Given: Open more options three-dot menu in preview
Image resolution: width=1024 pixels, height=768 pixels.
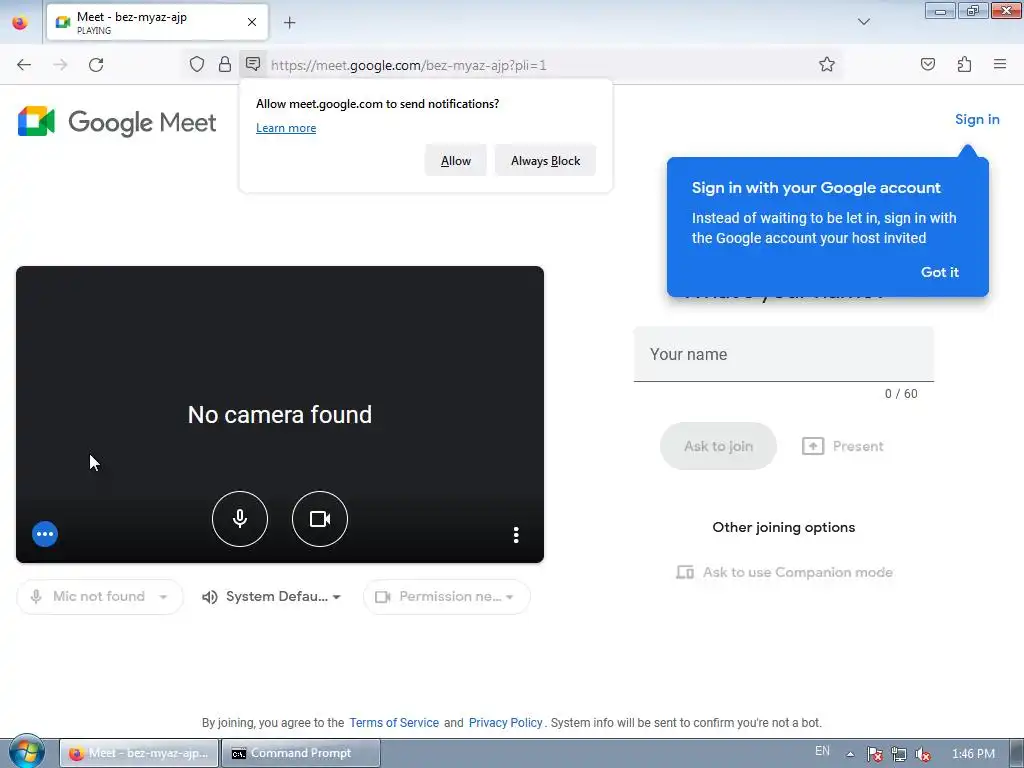Looking at the screenshot, I should tap(516, 535).
